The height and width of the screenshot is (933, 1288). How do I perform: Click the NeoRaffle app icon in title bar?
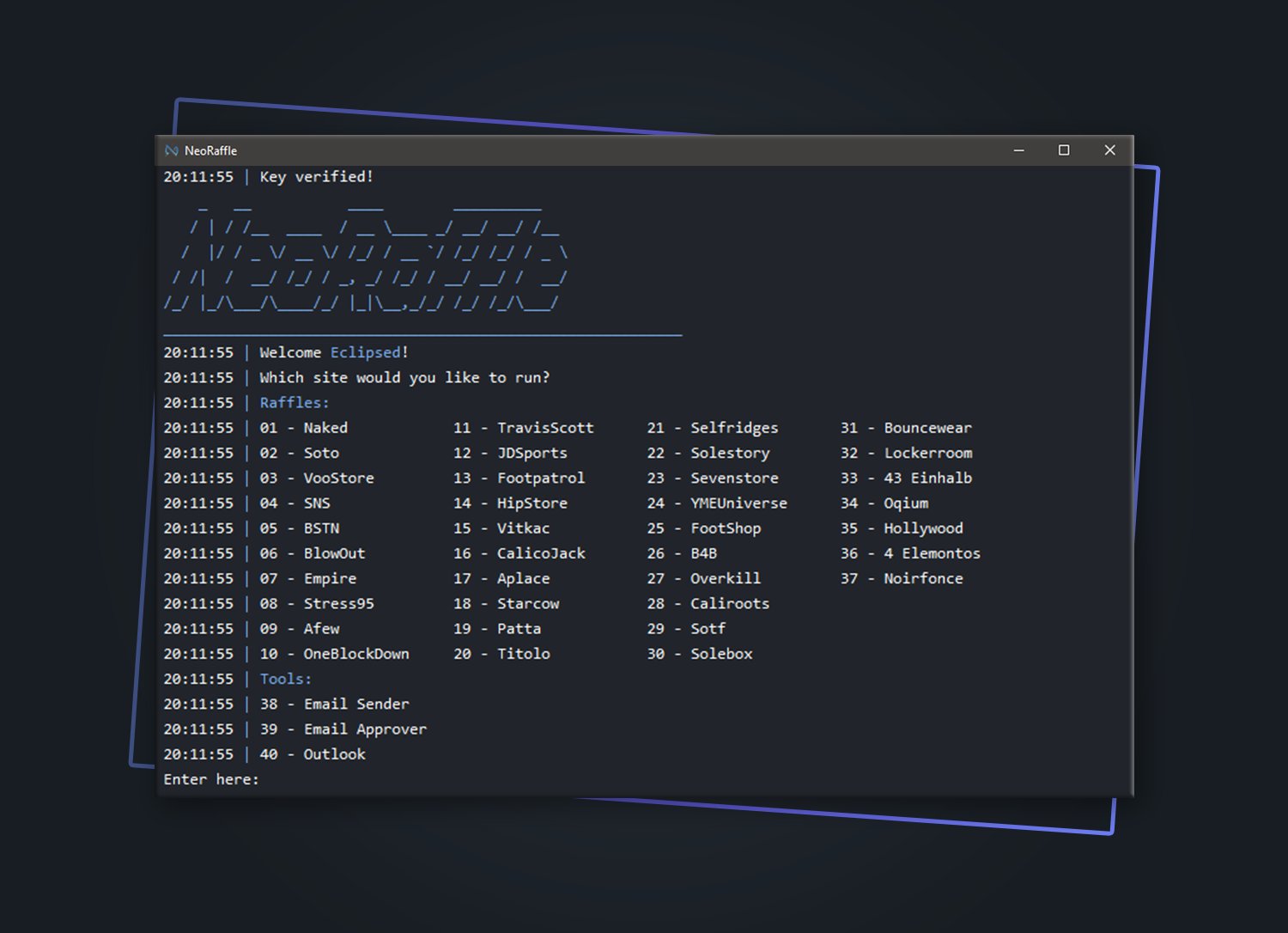pos(172,150)
